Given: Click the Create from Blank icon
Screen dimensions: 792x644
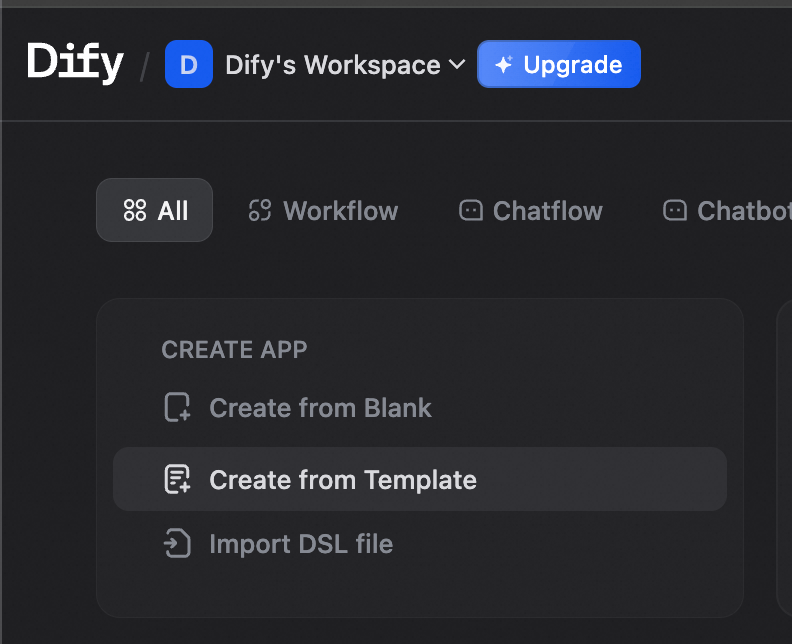Looking at the screenshot, I should (177, 407).
